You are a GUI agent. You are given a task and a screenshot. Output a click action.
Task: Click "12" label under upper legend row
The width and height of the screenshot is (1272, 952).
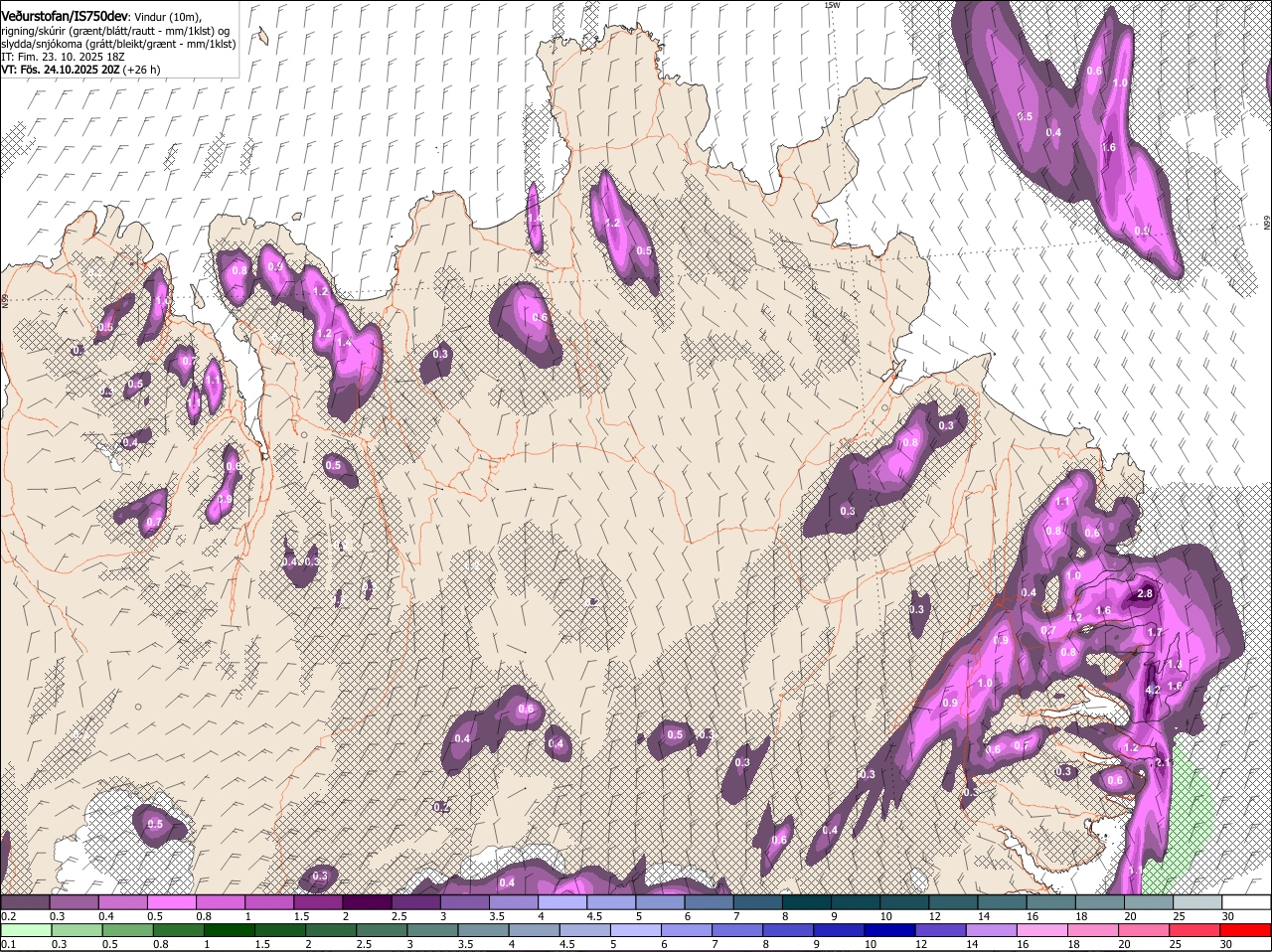point(934,915)
